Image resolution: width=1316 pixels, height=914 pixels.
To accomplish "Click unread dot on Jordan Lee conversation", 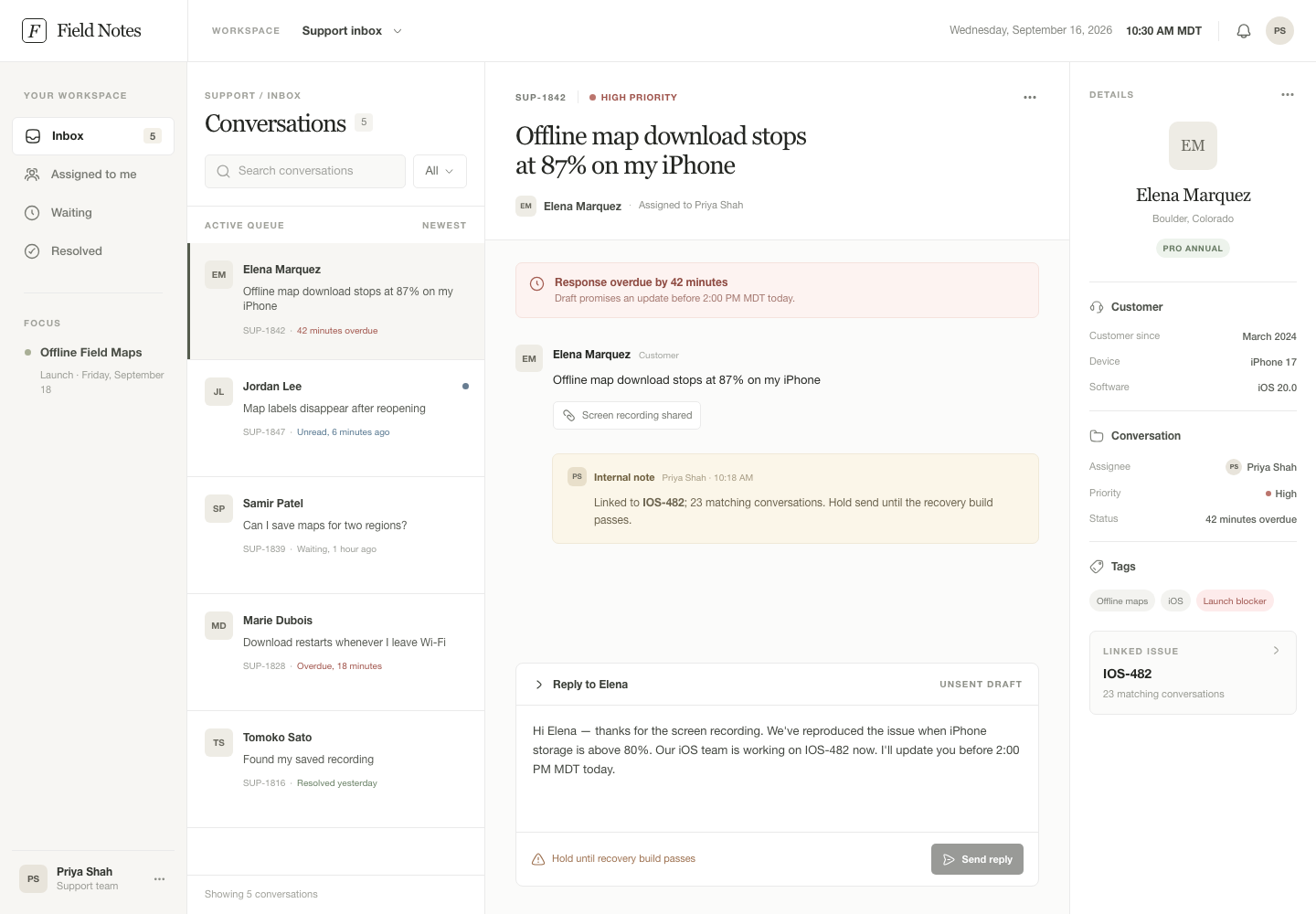I will (465, 387).
